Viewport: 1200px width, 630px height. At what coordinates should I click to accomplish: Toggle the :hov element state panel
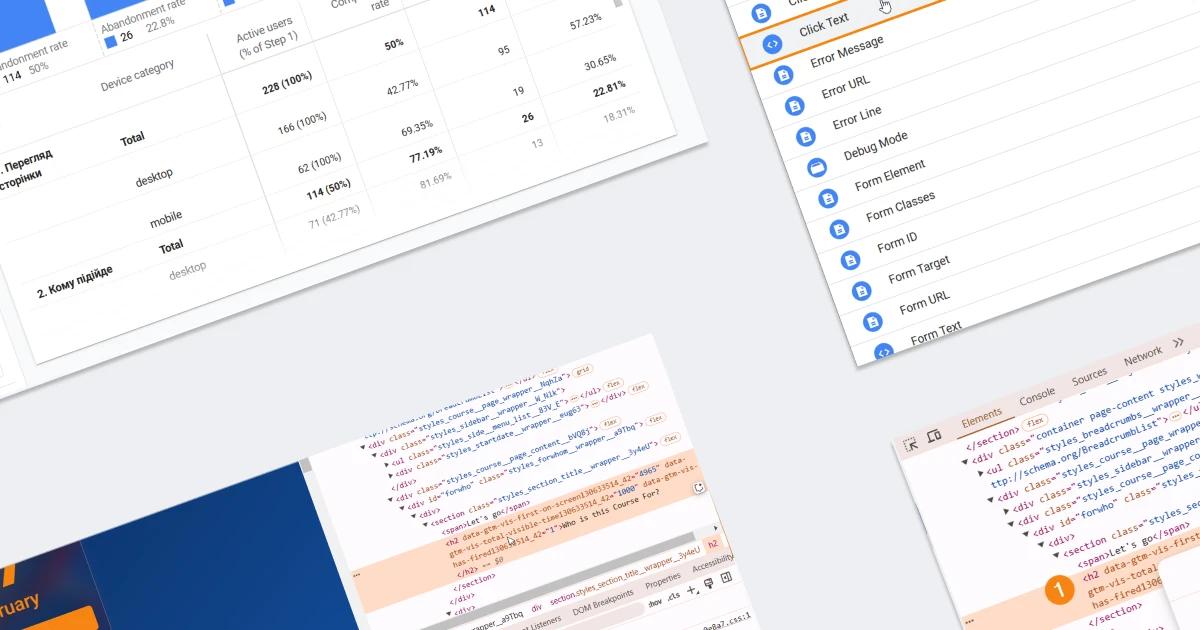(x=655, y=603)
